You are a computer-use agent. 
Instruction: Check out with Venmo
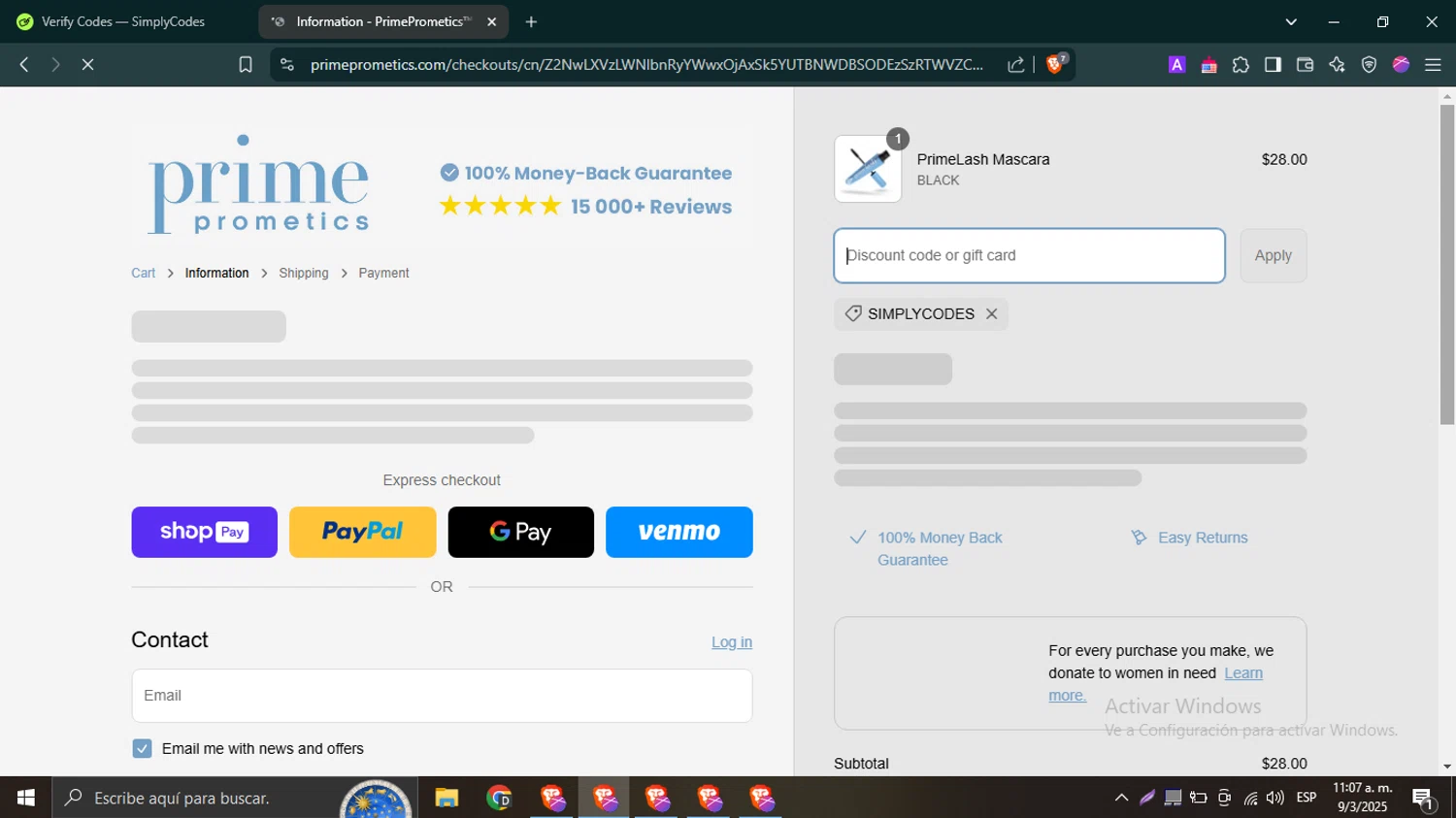pyautogui.click(x=678, y=532)
